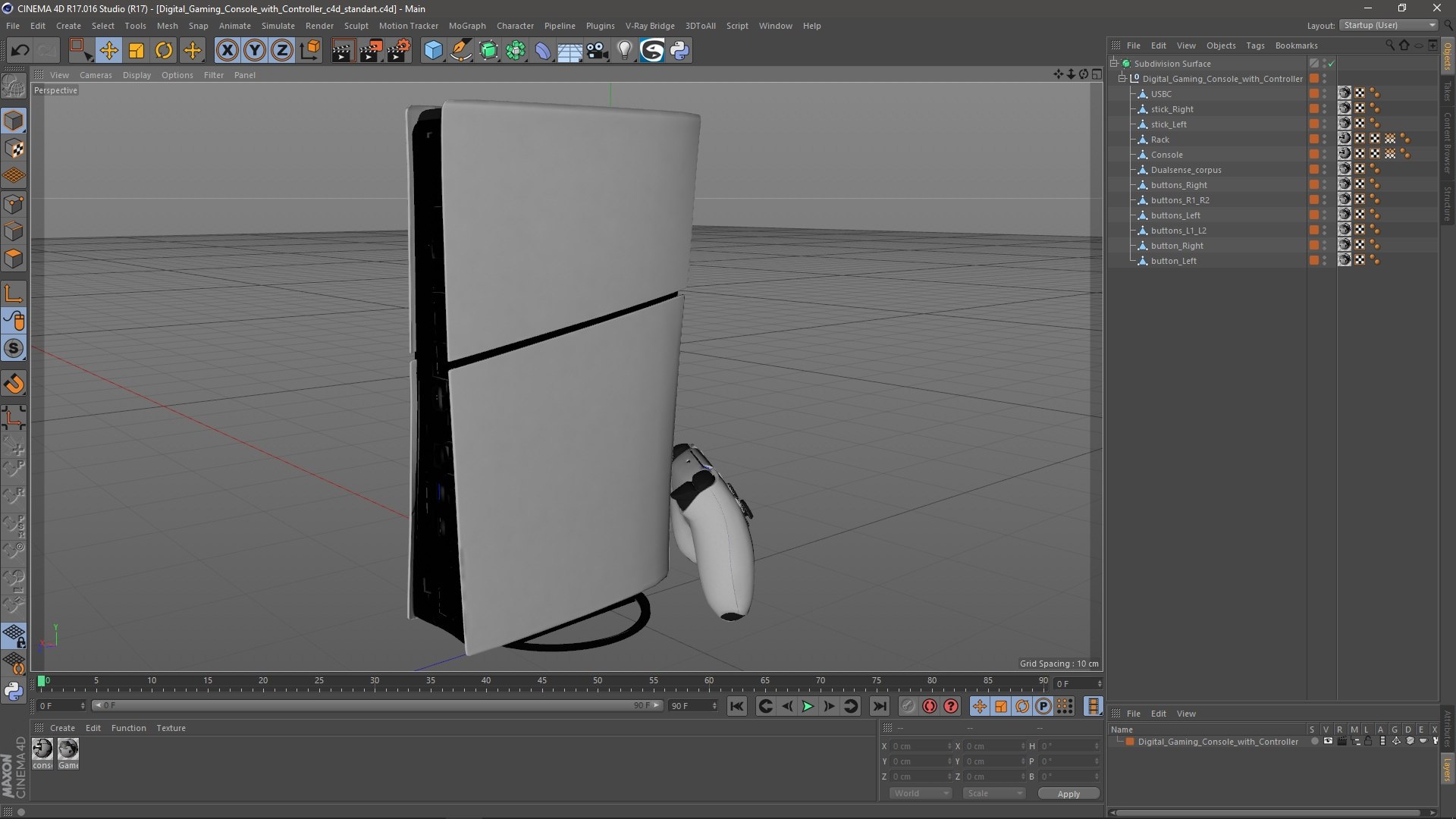1456x819 pixels.
Task: Click the timeline preview range slider bar
Action: tap(377, 705)
